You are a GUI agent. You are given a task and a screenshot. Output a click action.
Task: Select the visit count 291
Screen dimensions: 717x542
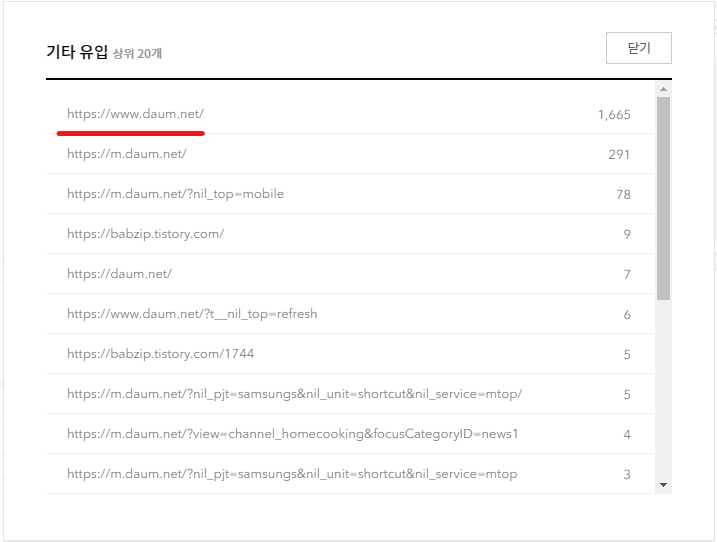(x=619, y=155)
